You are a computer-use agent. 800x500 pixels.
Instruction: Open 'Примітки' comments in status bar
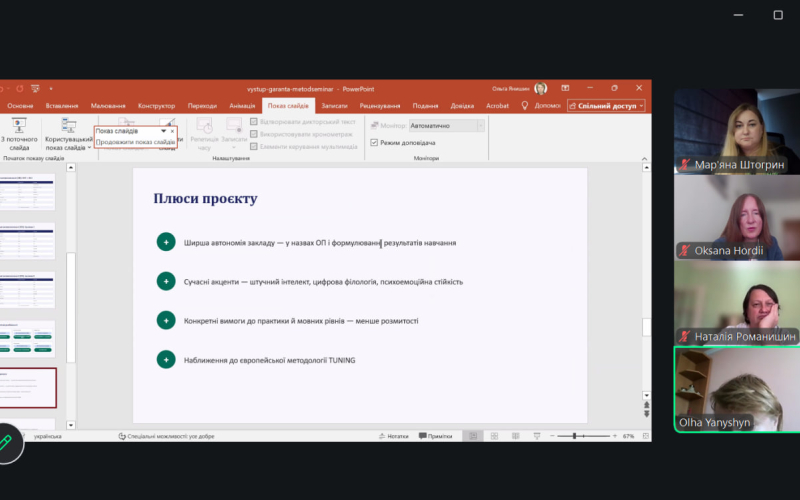436,436
